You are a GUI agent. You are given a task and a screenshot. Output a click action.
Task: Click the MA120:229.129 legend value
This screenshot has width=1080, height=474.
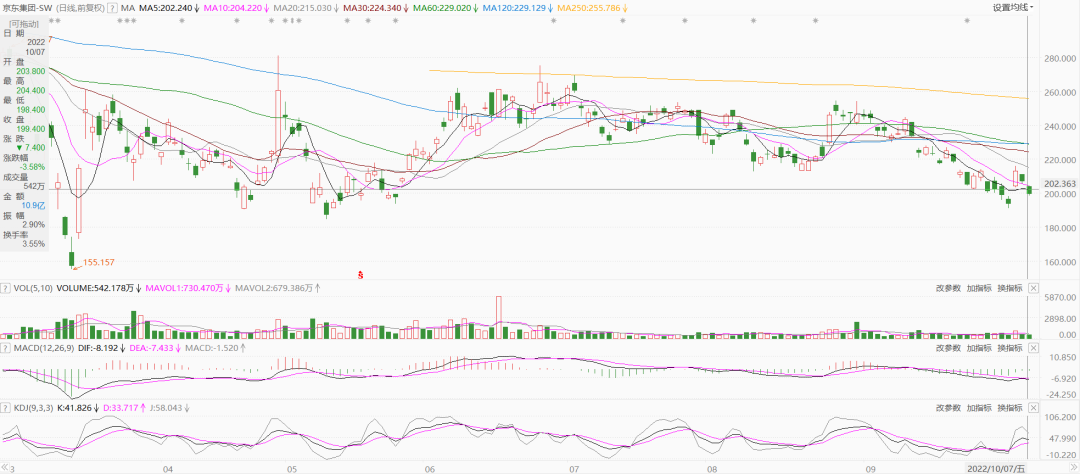tap(515, 8)
